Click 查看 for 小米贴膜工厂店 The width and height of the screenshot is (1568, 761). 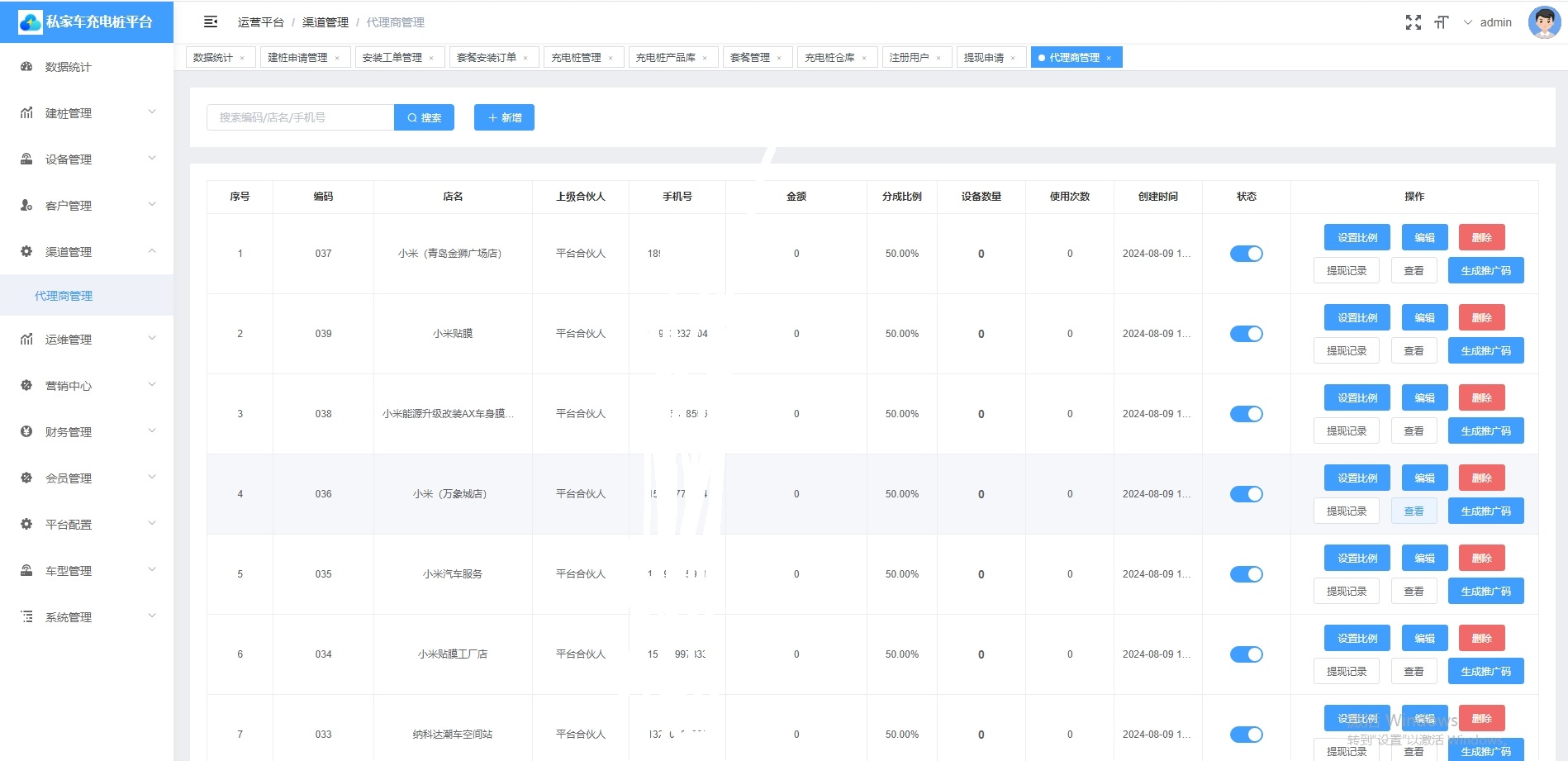click(1414, 672)
